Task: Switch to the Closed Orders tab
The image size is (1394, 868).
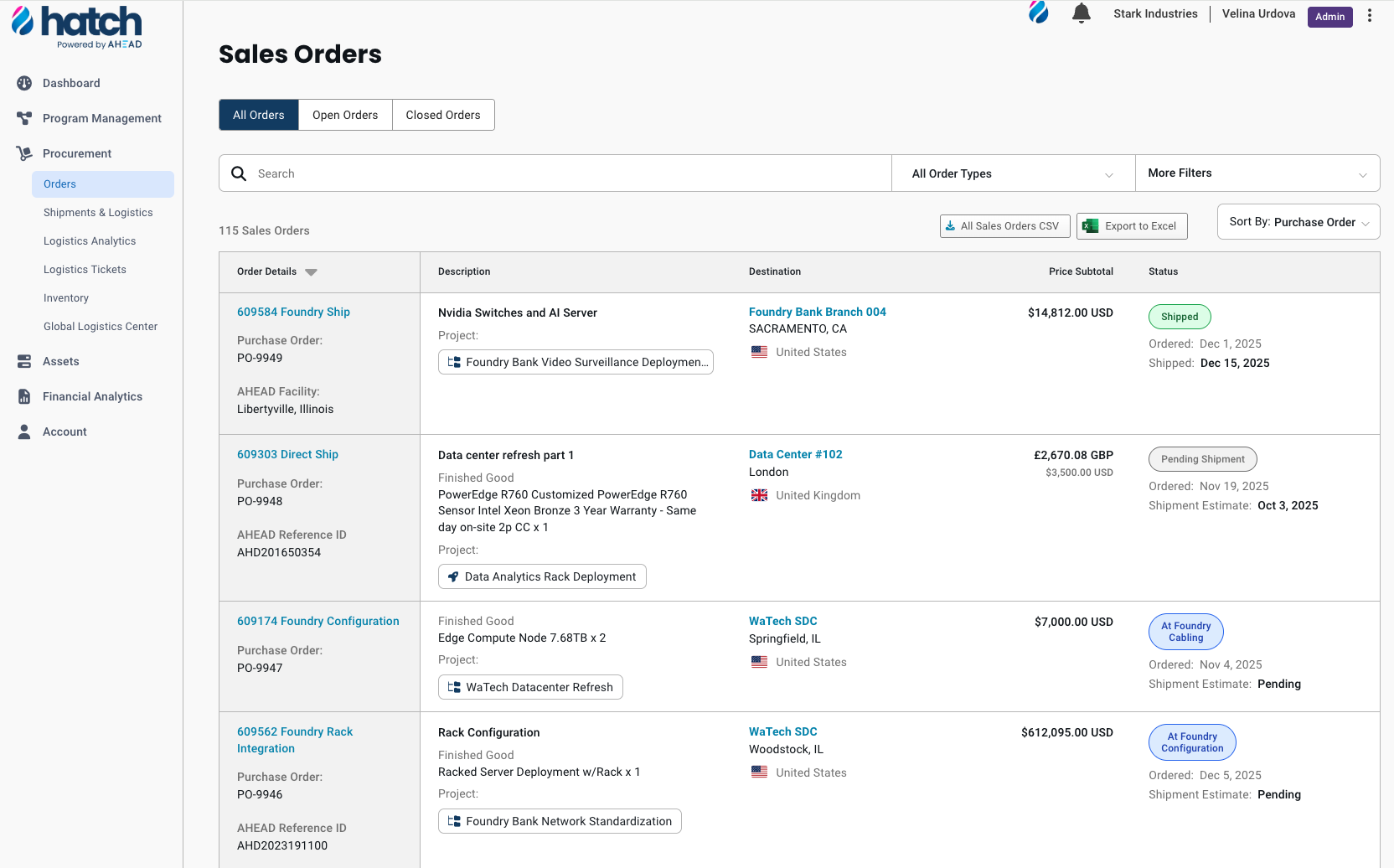Action: (x=443, y=115)
